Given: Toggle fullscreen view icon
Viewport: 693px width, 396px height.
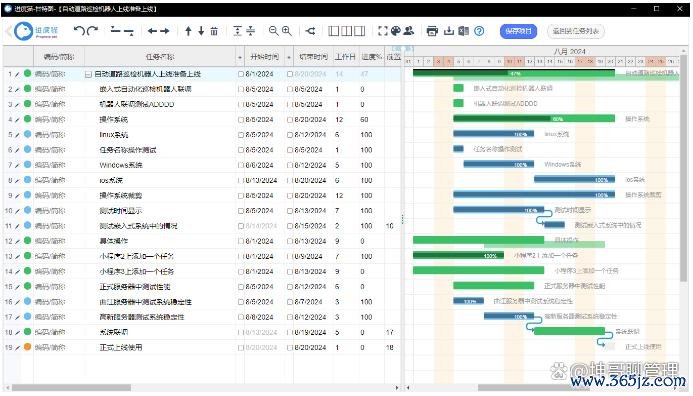Looking at the screenshot, I should [383, 31].
